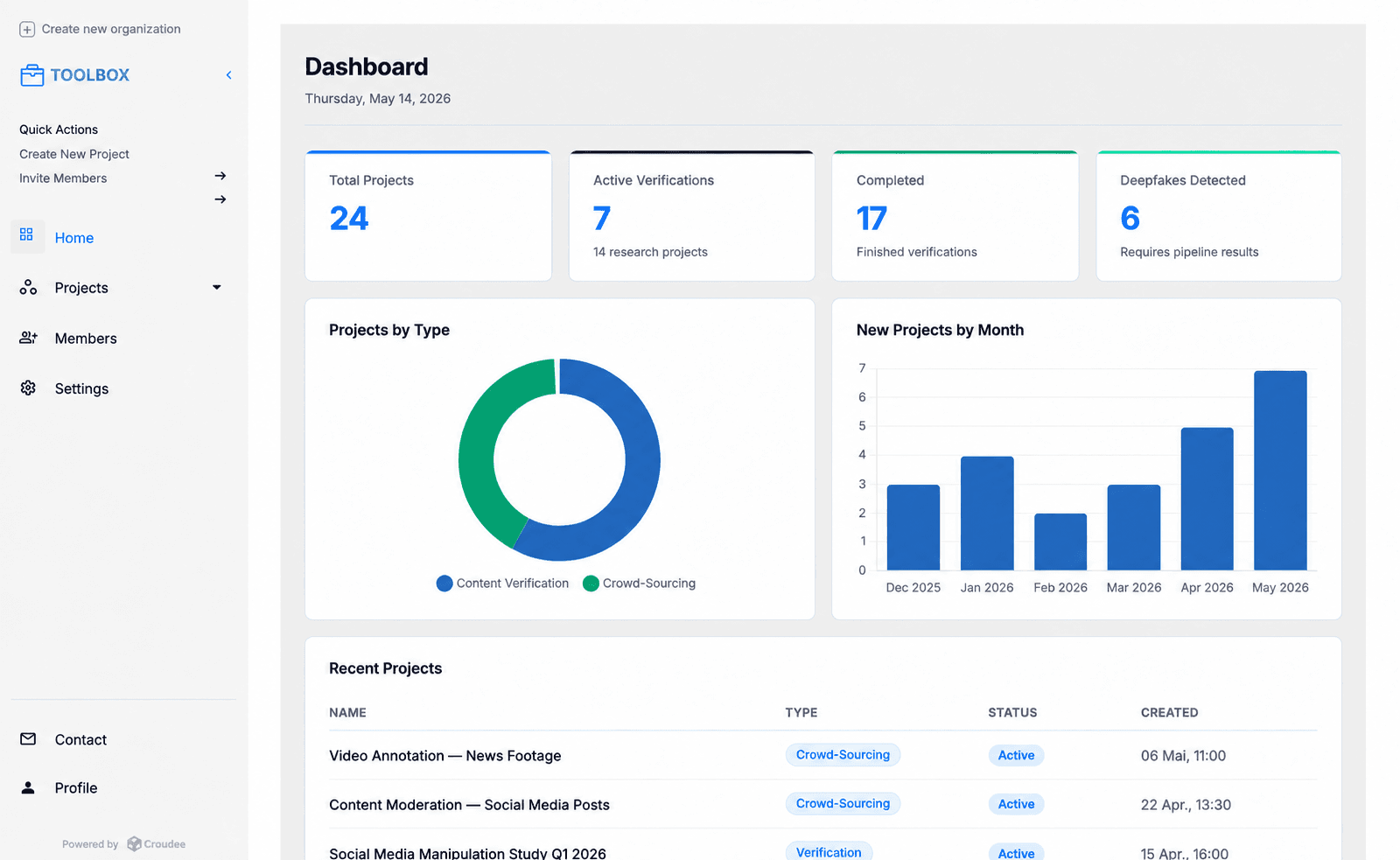Click the Thursday, May 14, 2026 date

(377, 99)
